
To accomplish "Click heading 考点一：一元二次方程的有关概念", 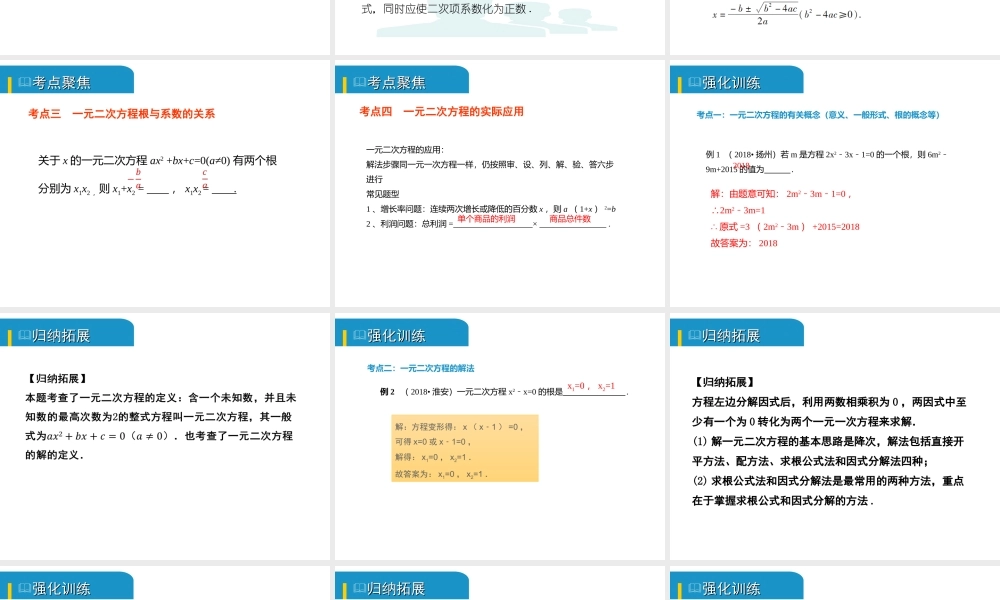I will (x=818, y=115).
